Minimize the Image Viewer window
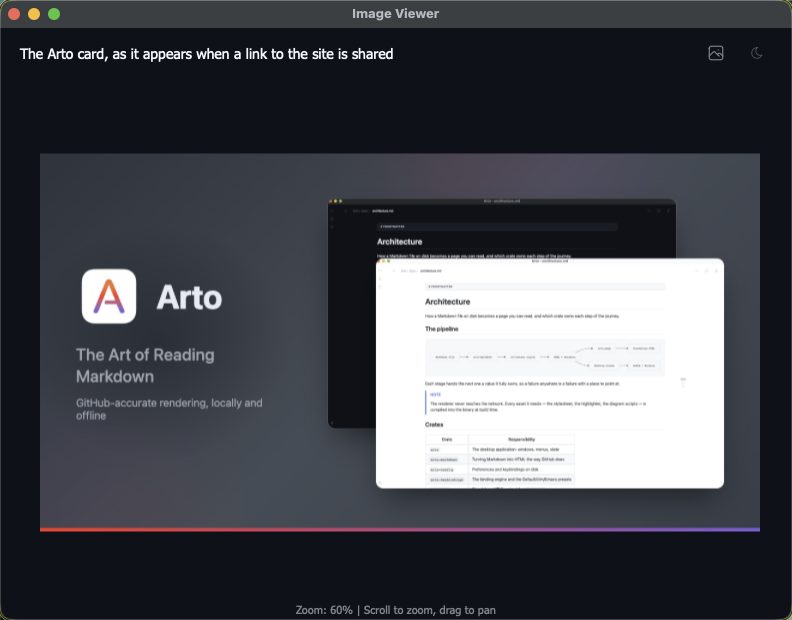The width and height of the screenshot is (792, 620). (34, 14)
